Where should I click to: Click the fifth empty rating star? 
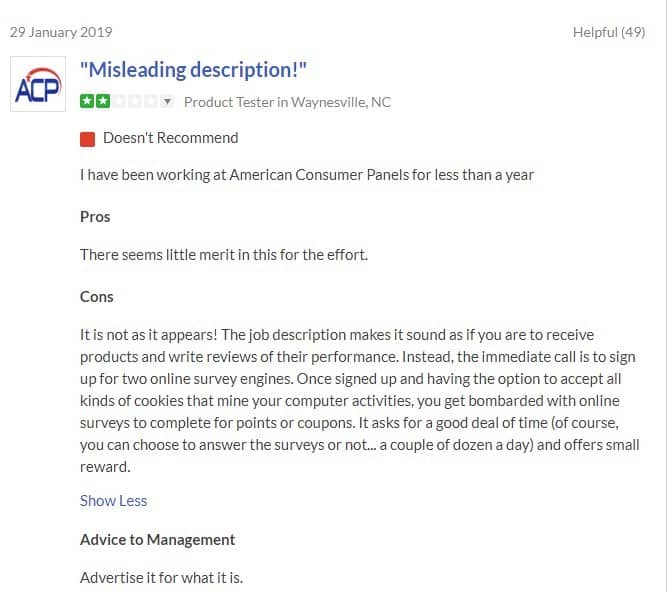150,102
